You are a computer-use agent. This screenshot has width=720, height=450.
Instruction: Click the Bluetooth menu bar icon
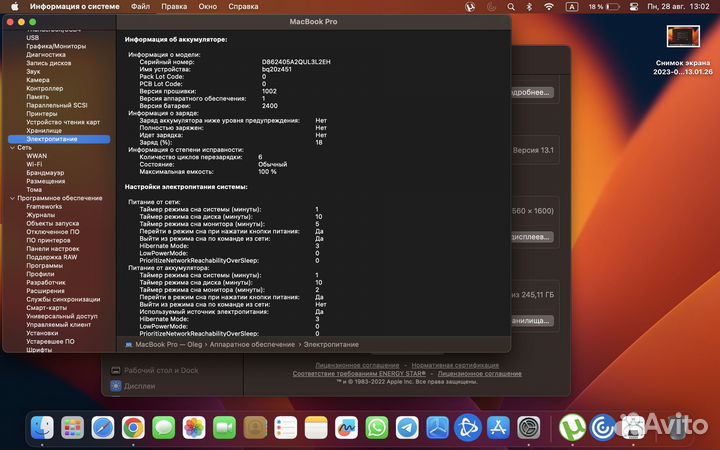click(x=529, y=7)
